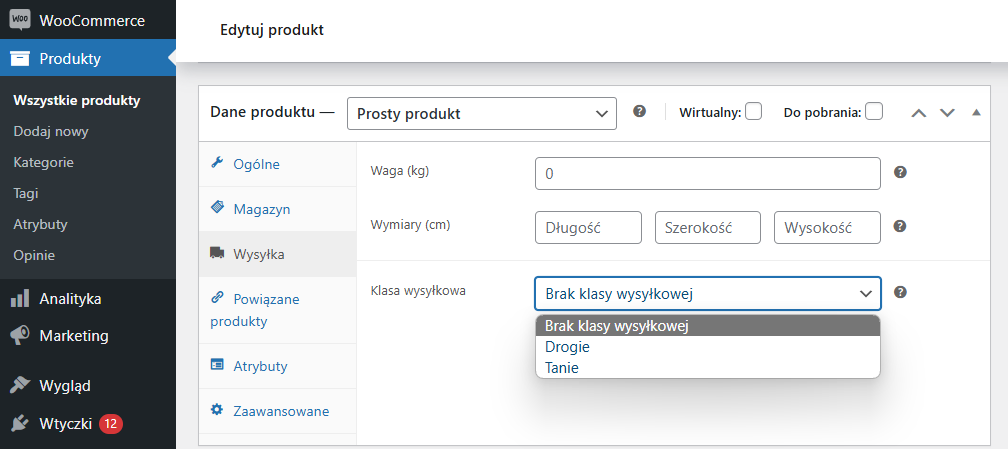Click into the Długość dimension field
The image size is (1008, 449).
[x=588, y=228]
